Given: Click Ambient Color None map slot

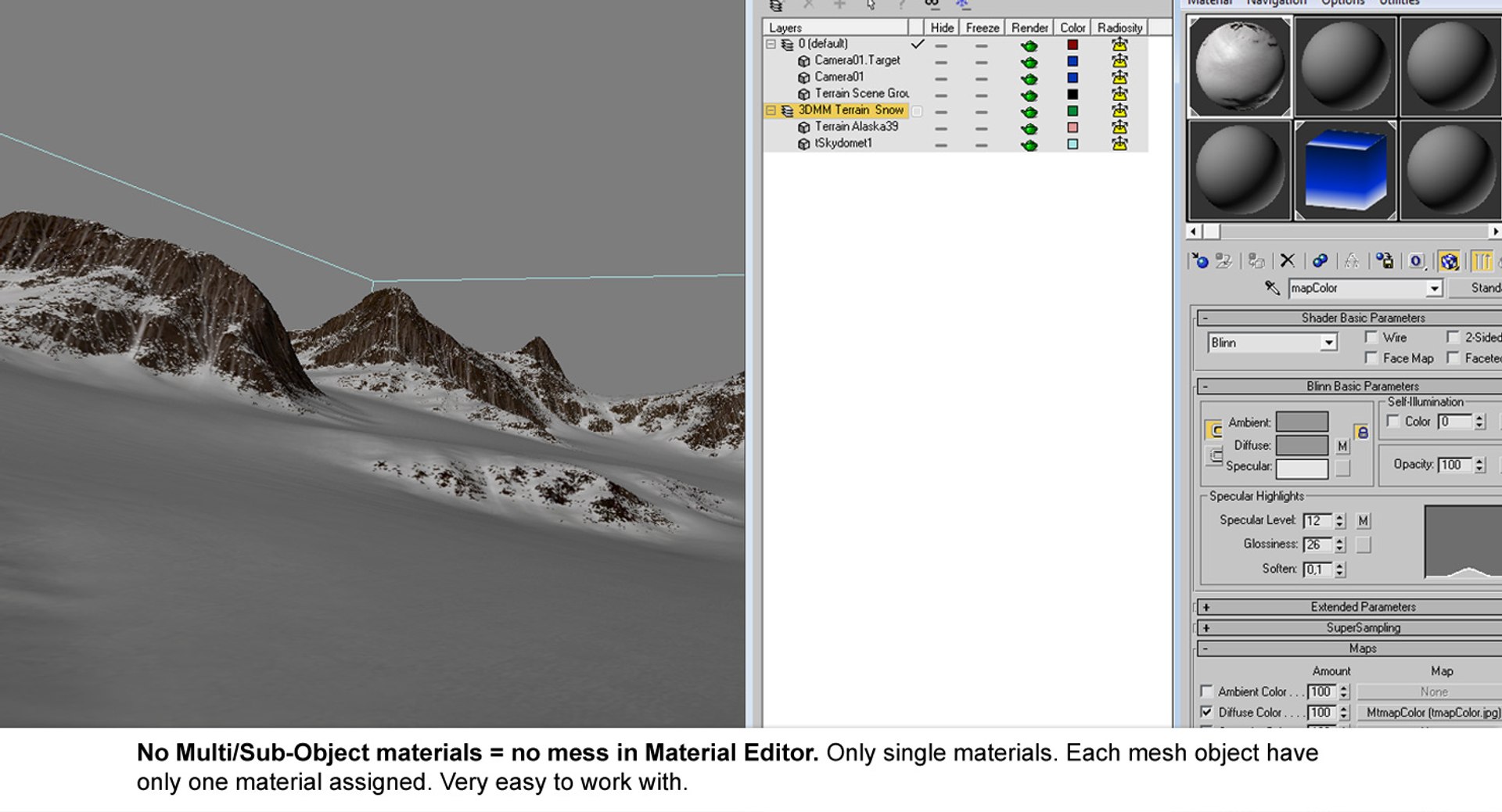Looking at the screenshot, I should click(1429, 692).
